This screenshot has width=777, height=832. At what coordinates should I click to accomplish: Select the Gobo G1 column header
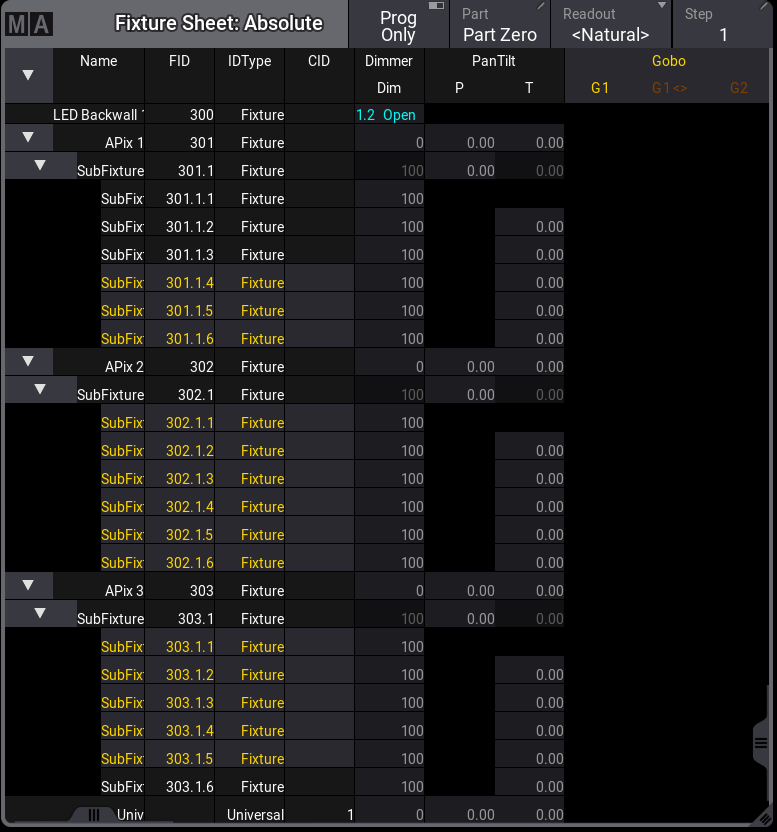pos(600,88)
